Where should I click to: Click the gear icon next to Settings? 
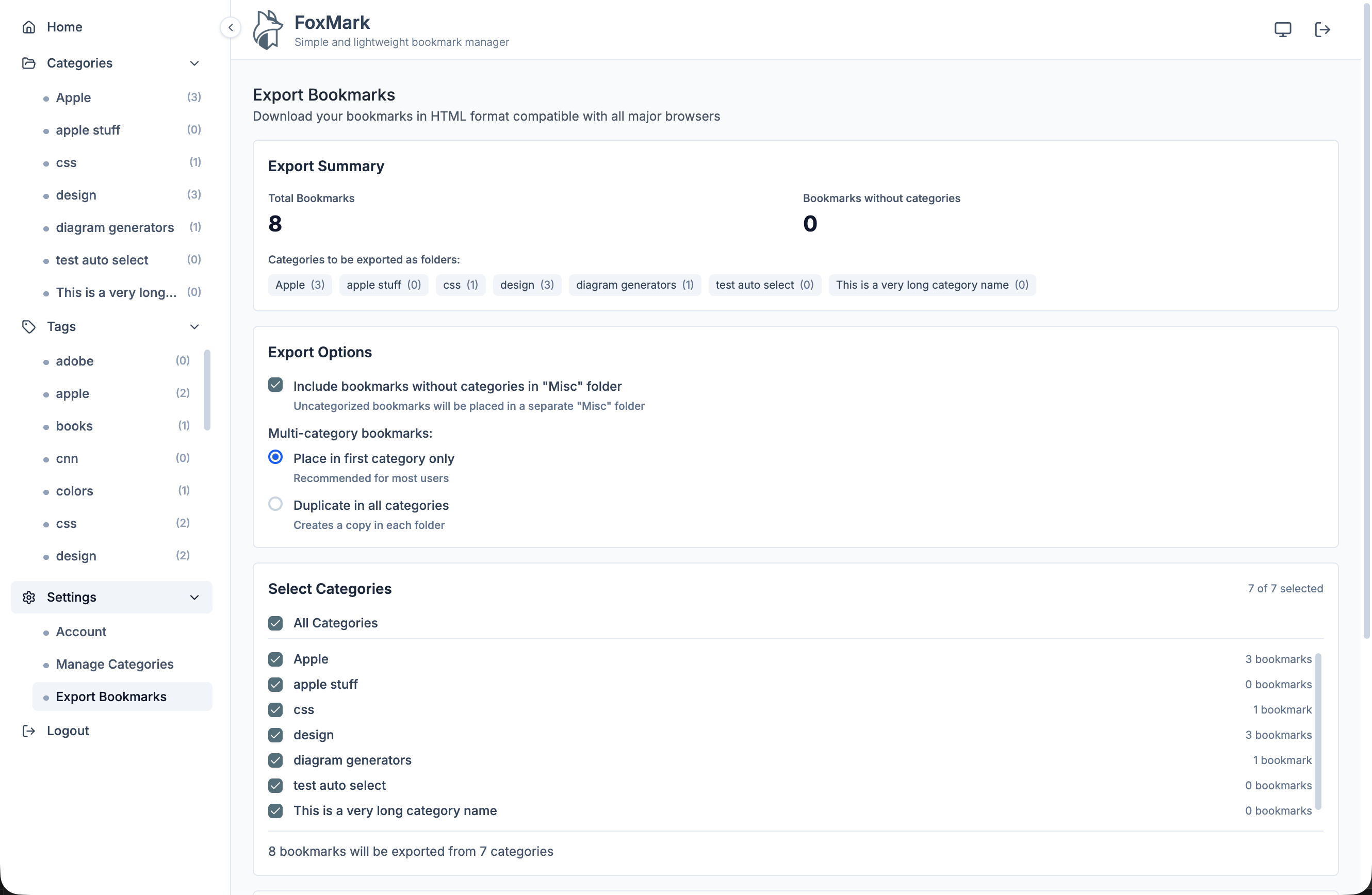(x=29, y=597)
